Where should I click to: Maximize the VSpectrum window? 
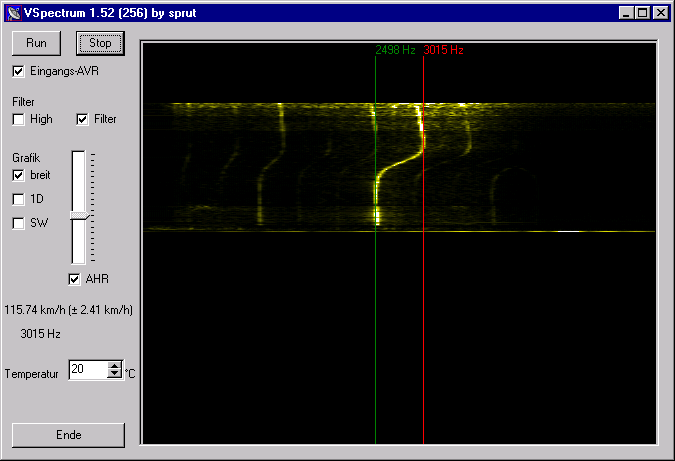click(x=642, y=13)
